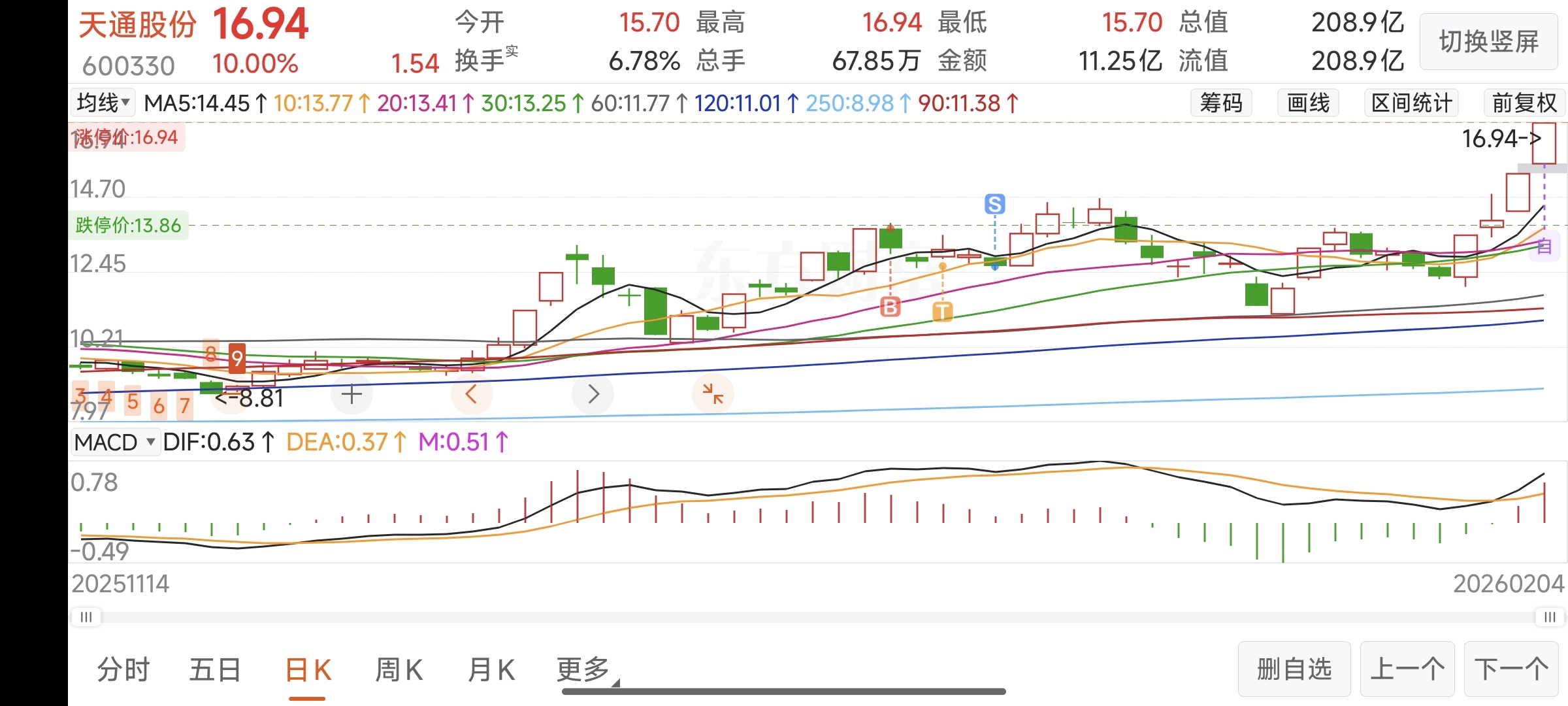
Task: Click the shrink arrows chart icon
Action: tap(713, 394)
